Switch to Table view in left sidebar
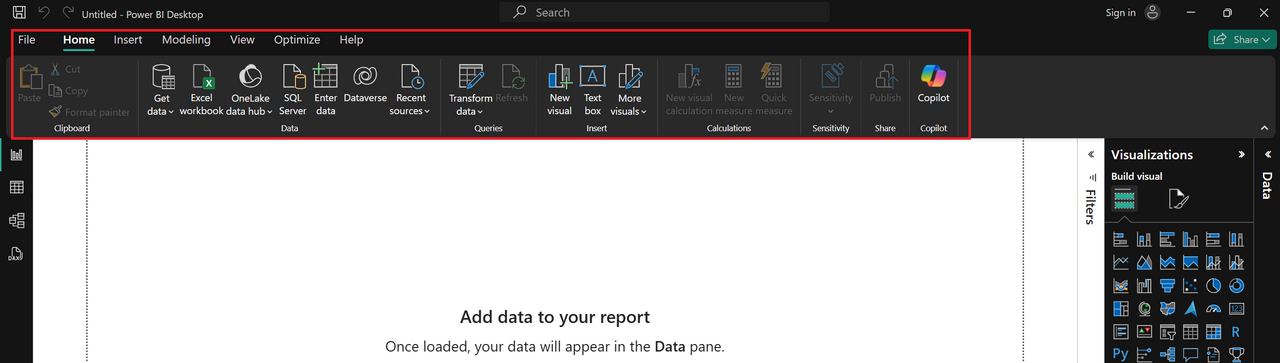Screen dimensions: 1280x363 tap(16, 187)
